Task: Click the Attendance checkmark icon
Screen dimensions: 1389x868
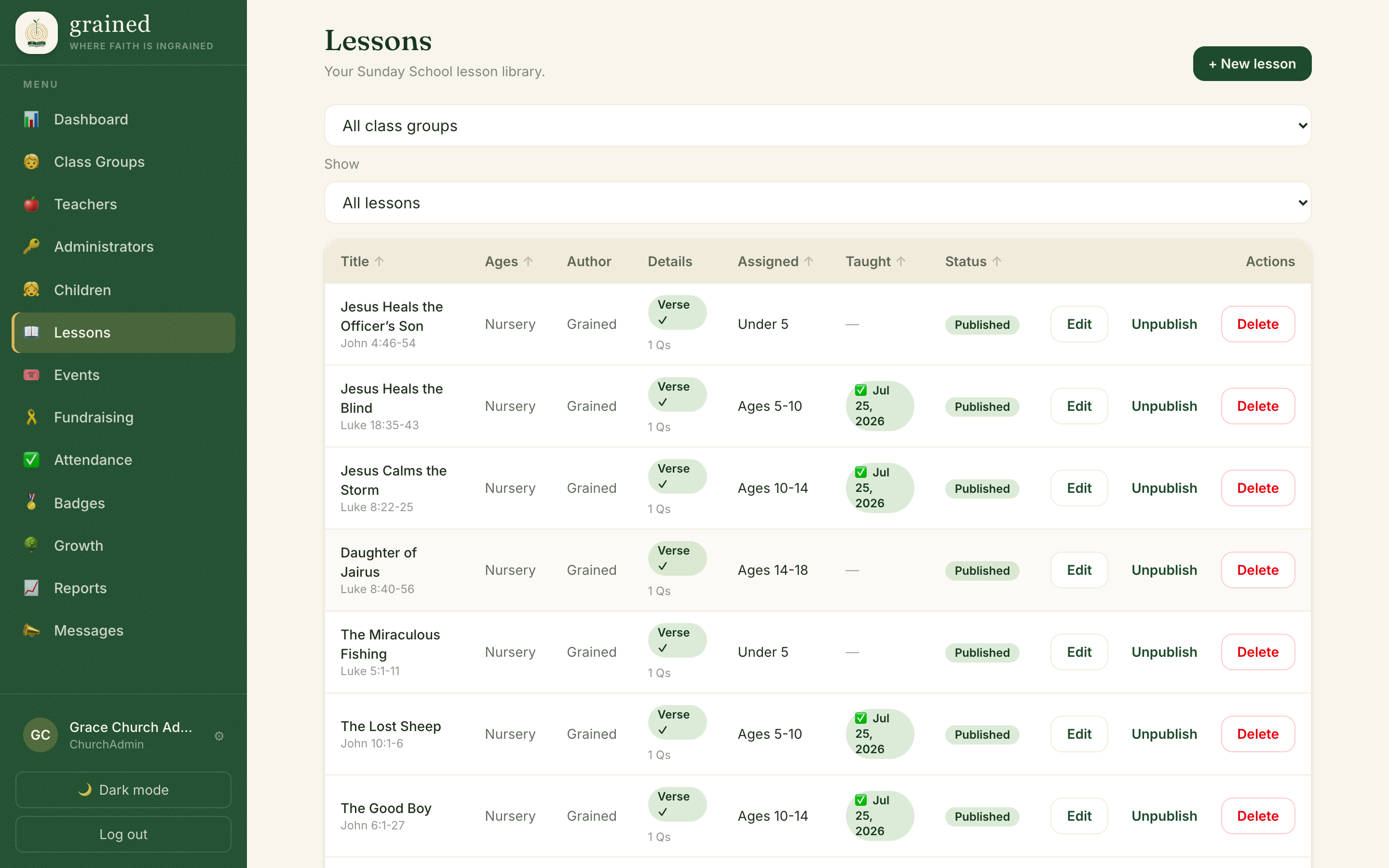Action: click(31, 460)
